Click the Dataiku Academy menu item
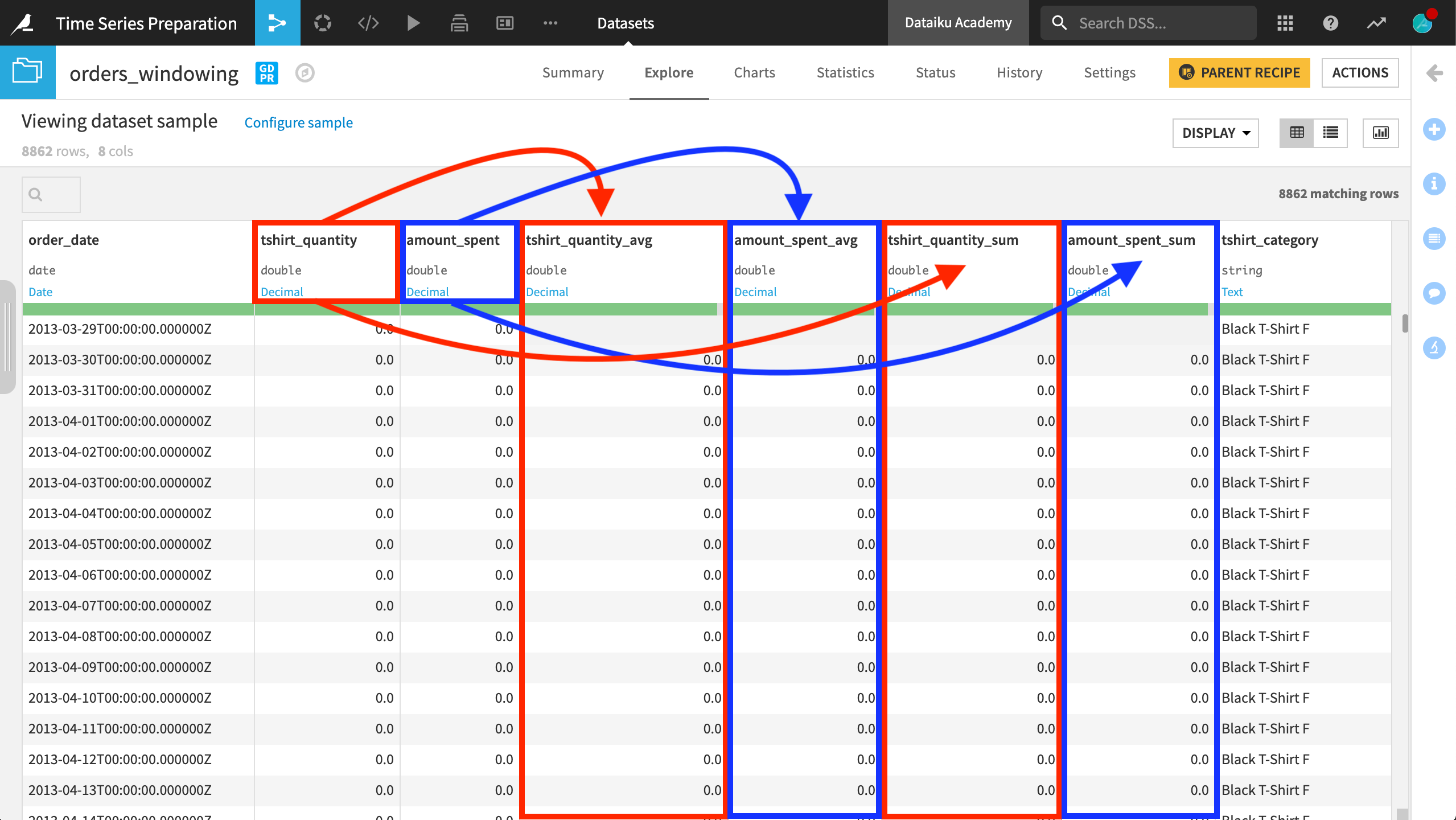Screen dimensions: 1456x820 click(x=956, y=22)
